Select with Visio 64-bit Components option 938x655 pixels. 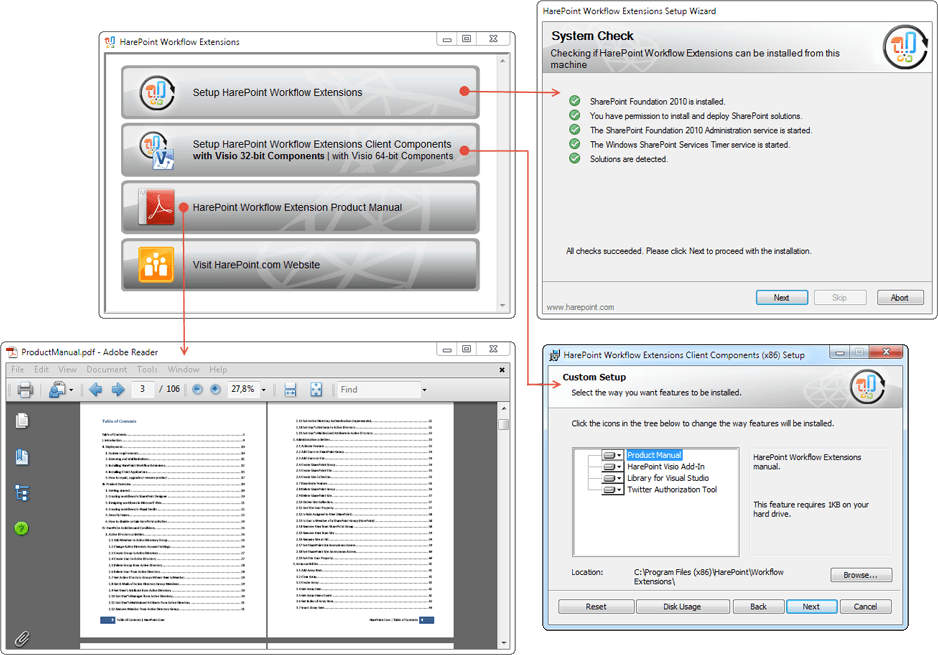click(x=392, y=156)
